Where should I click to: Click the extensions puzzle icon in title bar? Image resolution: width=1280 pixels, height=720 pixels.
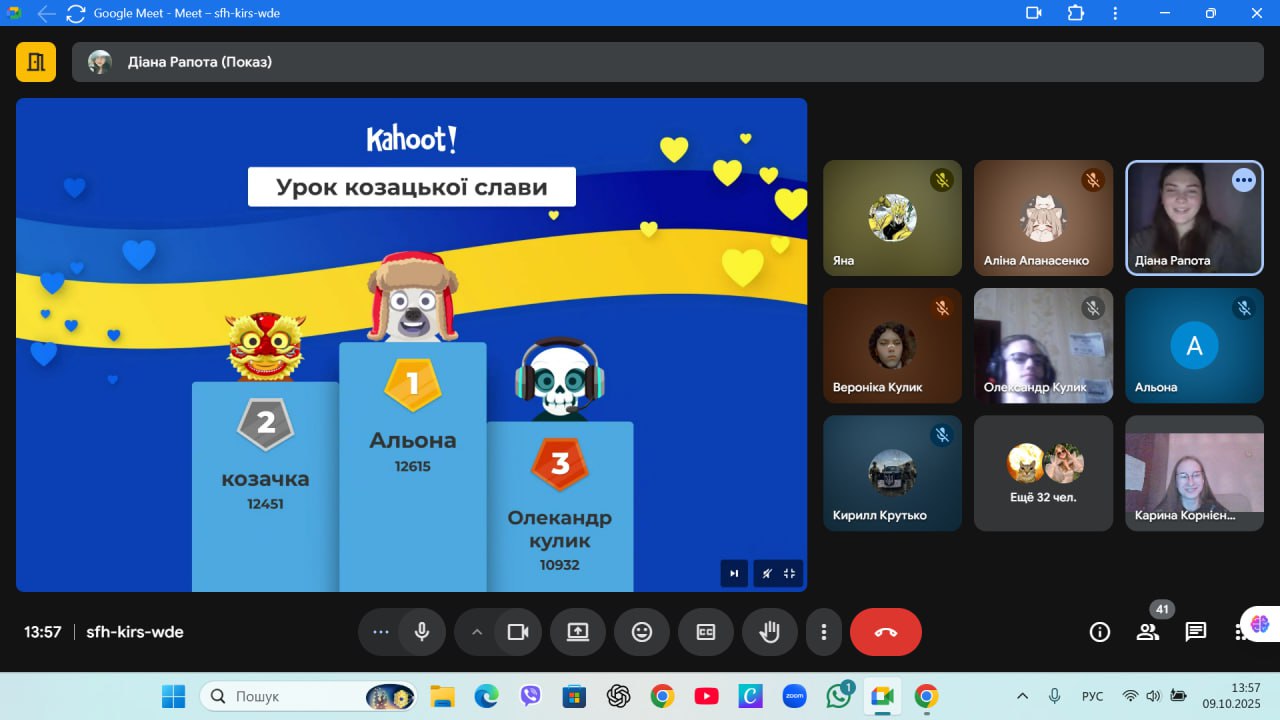click(x=1076, y=13)
